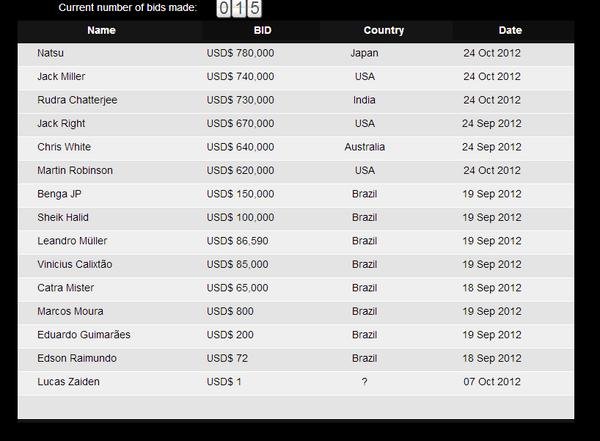The image size is (600, 441).
Task: Click Leandro Müller's name
Action: 72,241
